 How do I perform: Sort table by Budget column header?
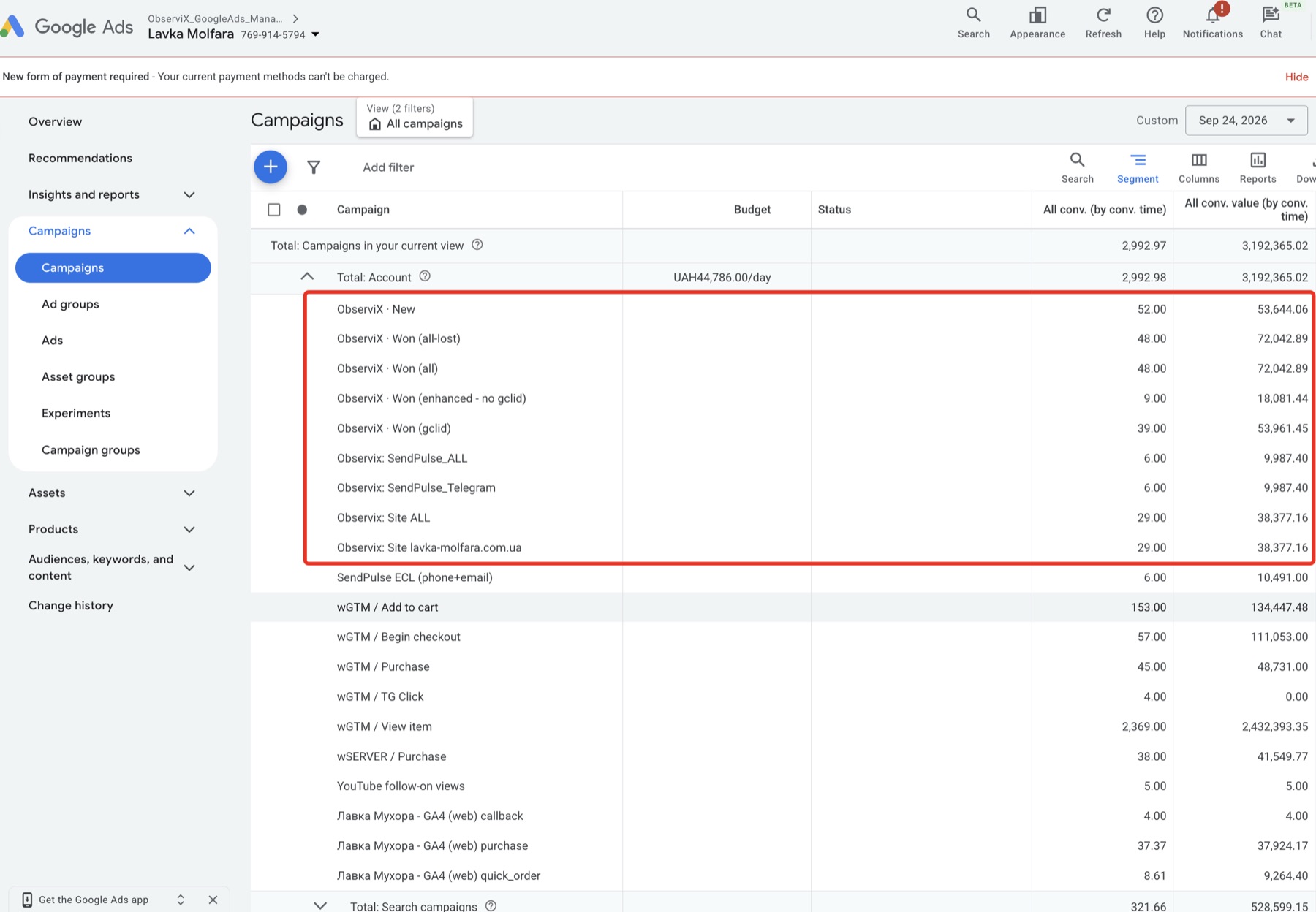point(752,210)
